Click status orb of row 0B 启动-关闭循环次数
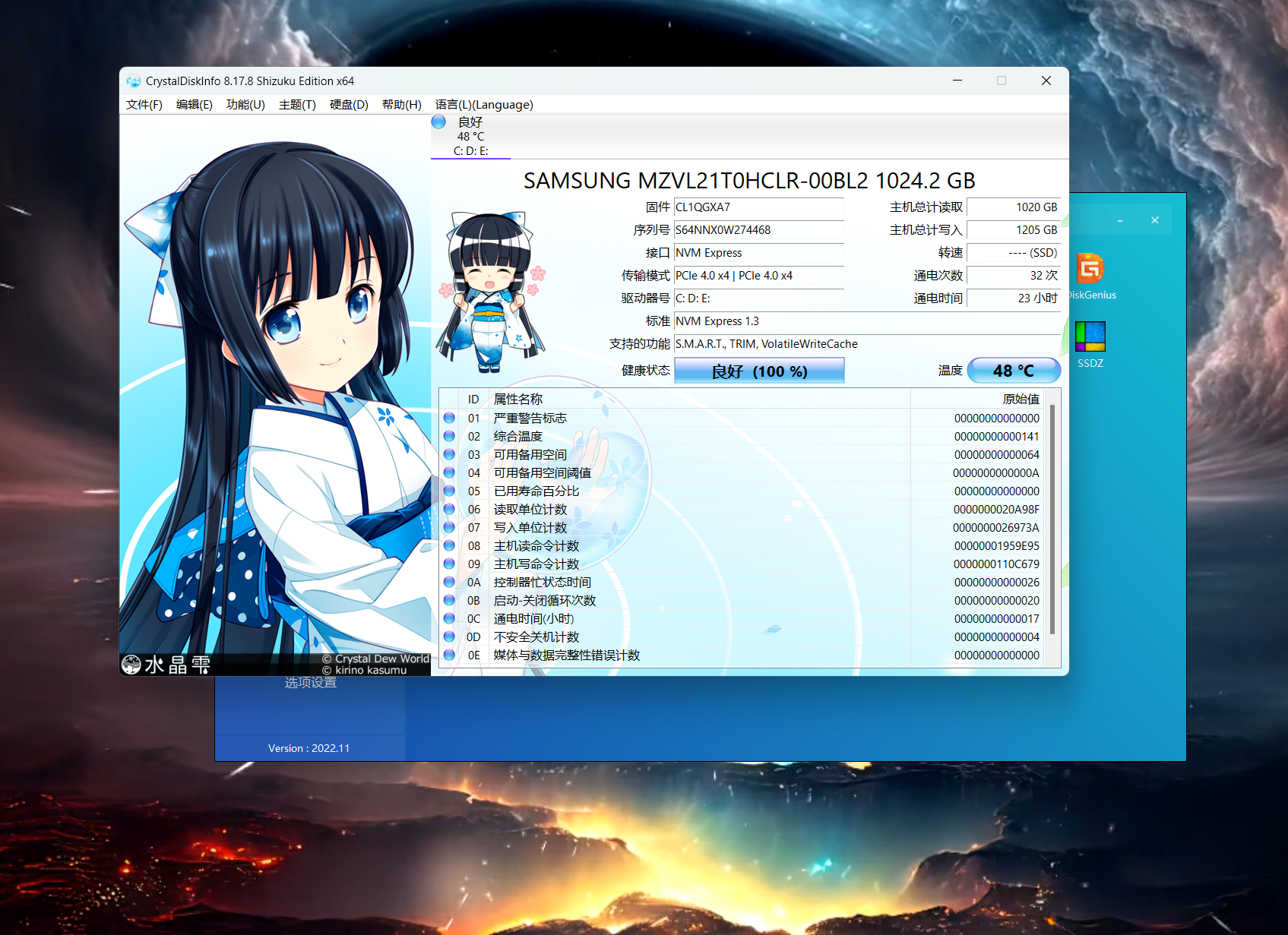This screenshot has height=935, width=1288. (x=449, y=600)
